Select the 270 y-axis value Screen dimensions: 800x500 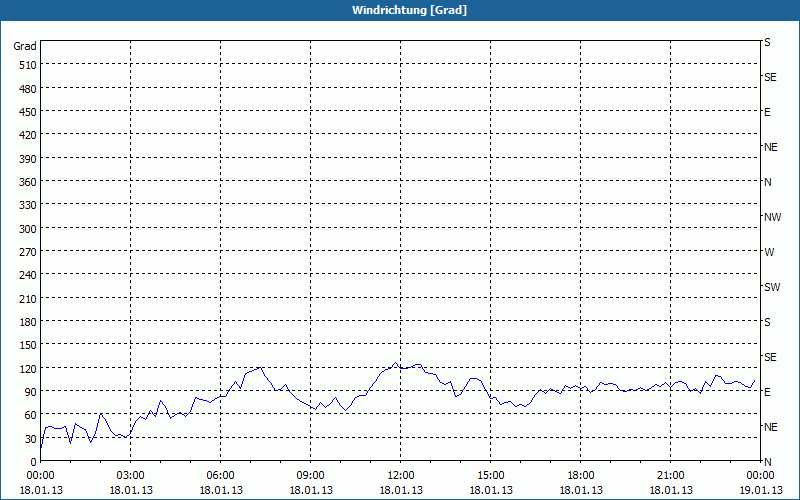click(28, 252)
